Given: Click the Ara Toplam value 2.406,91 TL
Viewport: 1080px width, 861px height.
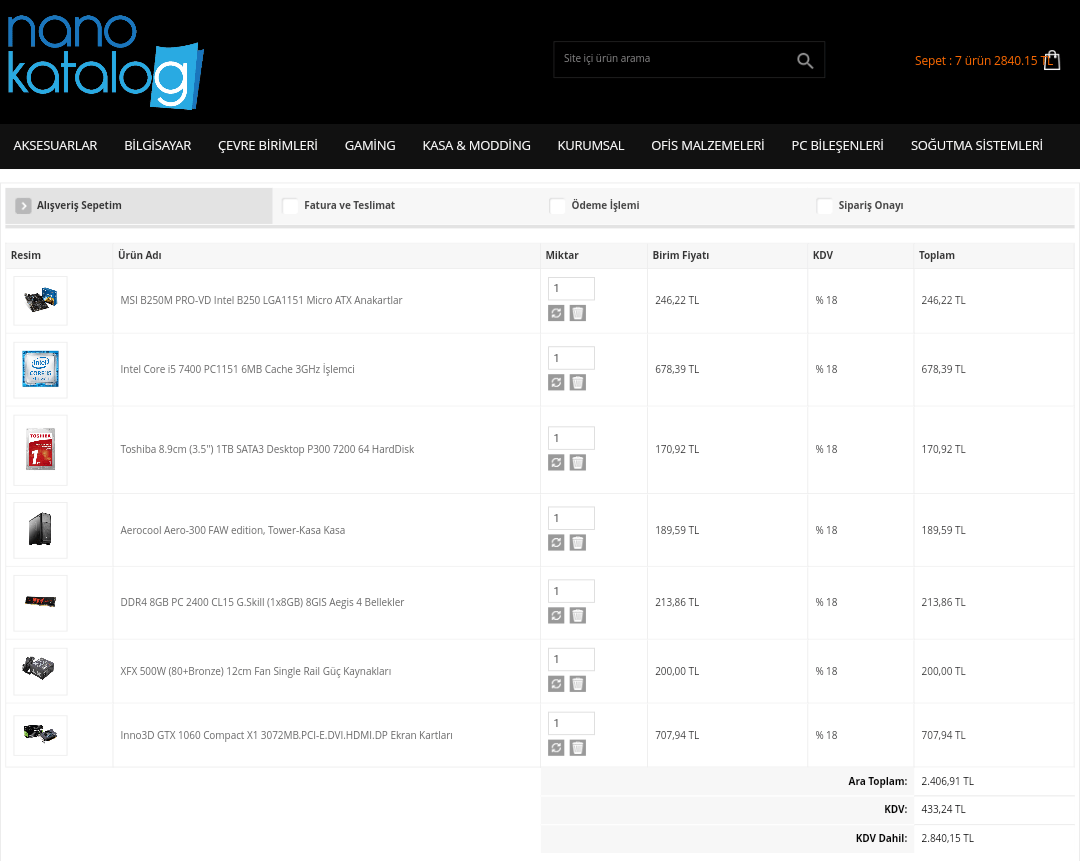Looking at the screenshot, I should (947, 781).
